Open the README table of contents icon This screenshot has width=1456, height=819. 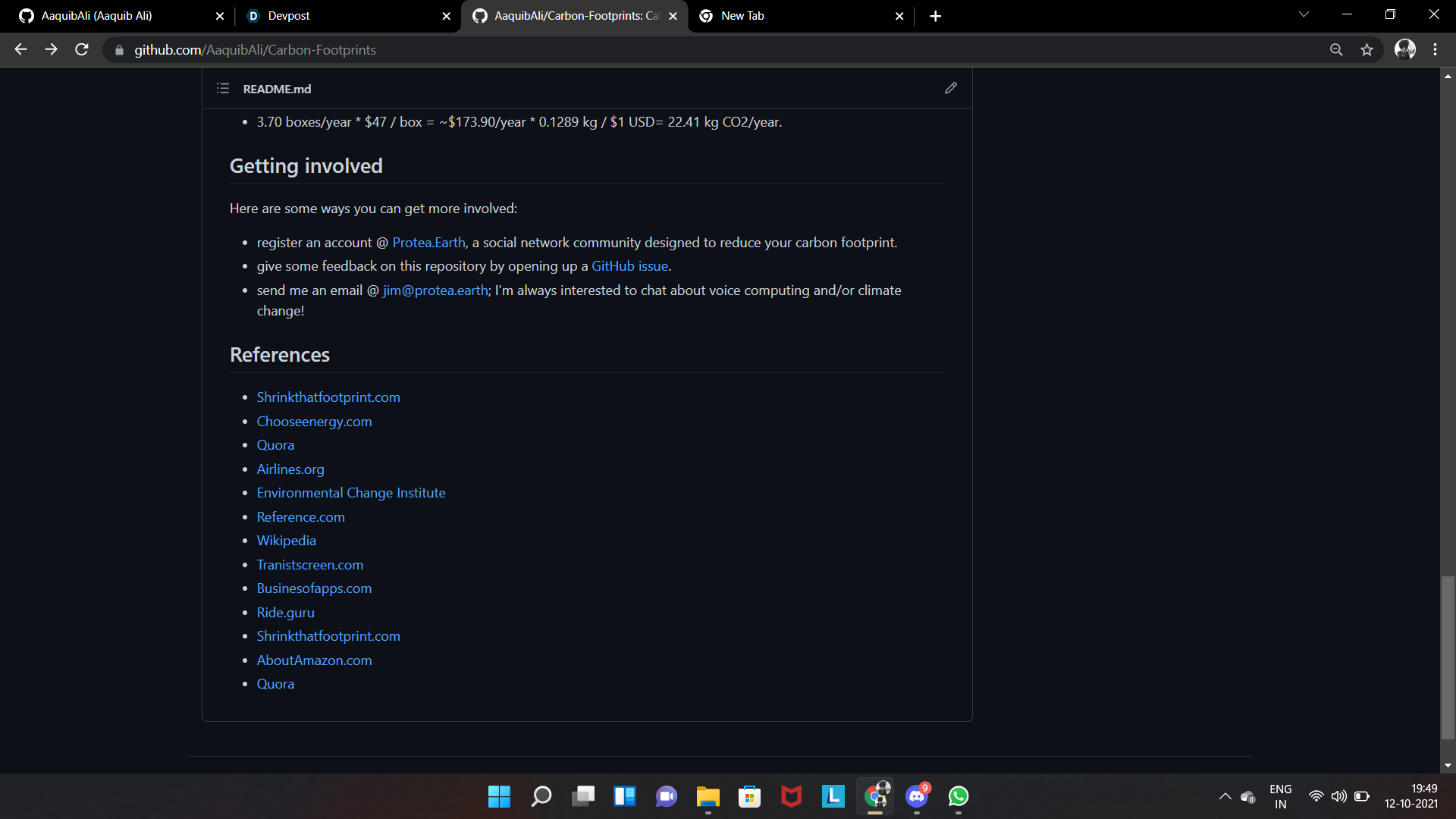(222, 89)
